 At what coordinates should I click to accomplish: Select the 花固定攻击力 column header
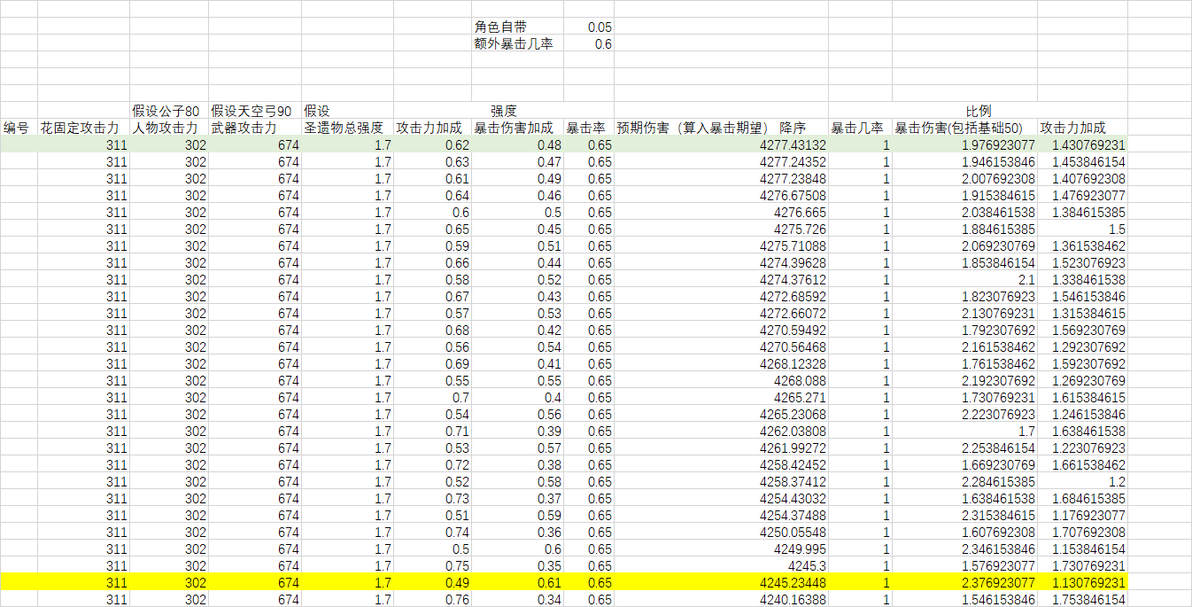coord(84,127)
